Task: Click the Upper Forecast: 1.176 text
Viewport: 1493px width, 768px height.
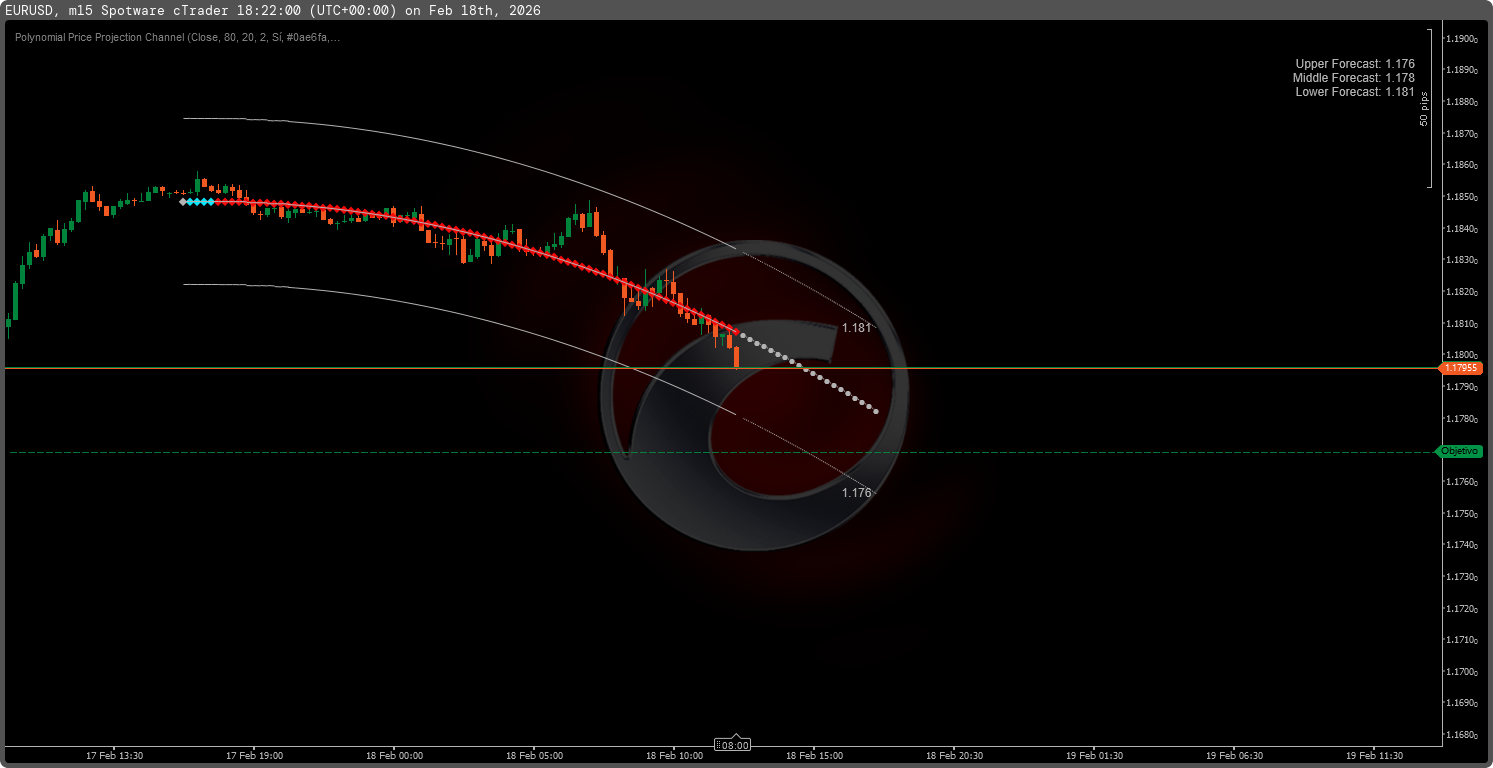Action: click(1354, 64)
